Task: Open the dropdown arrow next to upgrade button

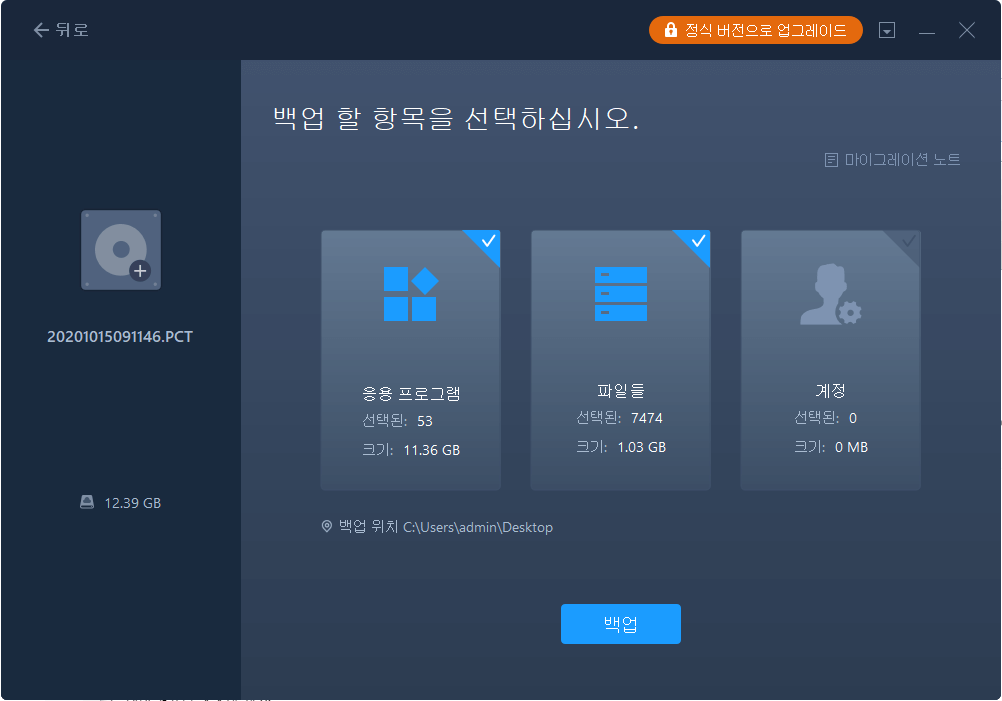Action: click(x=887, y=29)
